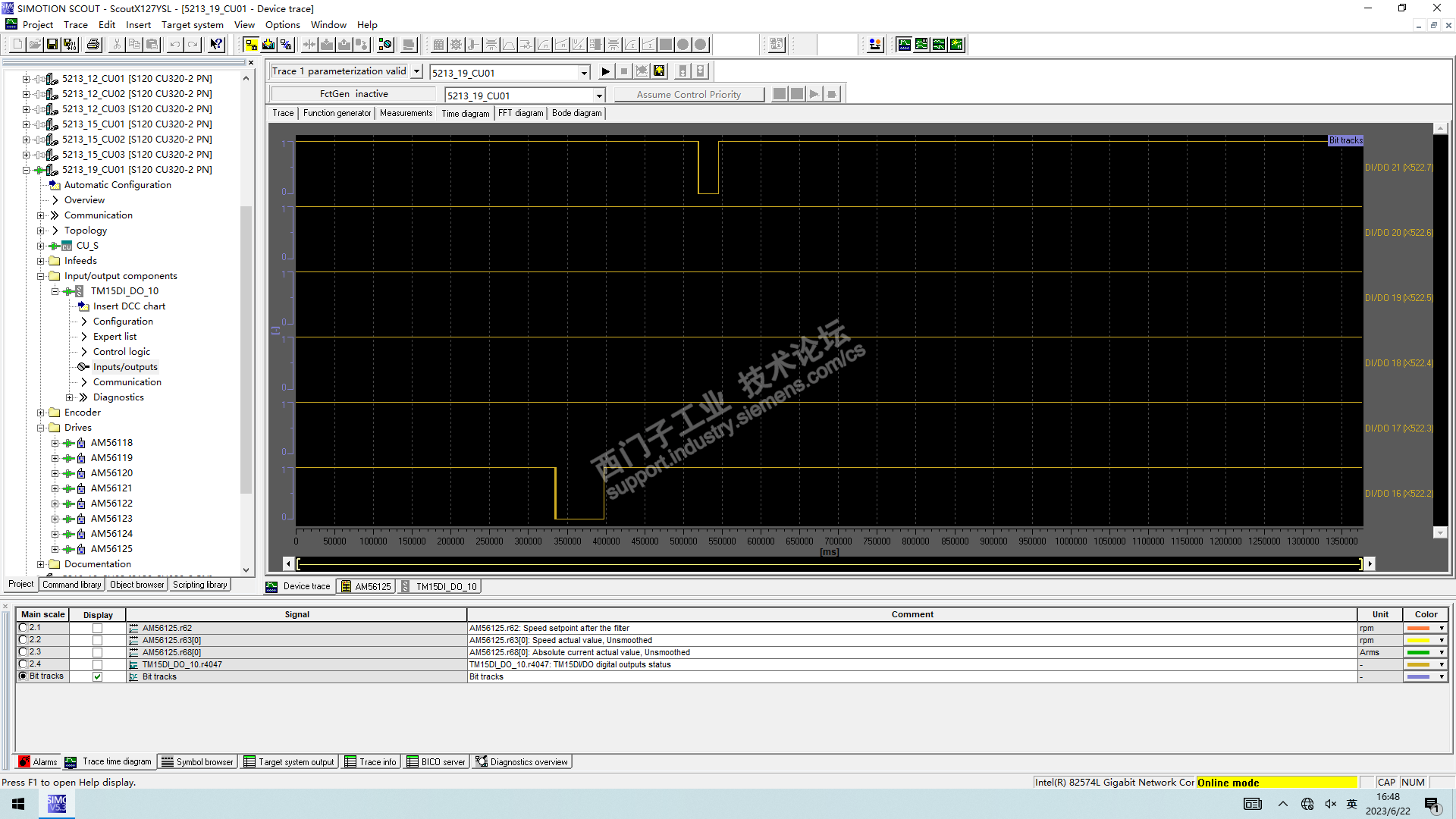Open the Target system menu
1456x819 pixels.
(x=192, y=24)
